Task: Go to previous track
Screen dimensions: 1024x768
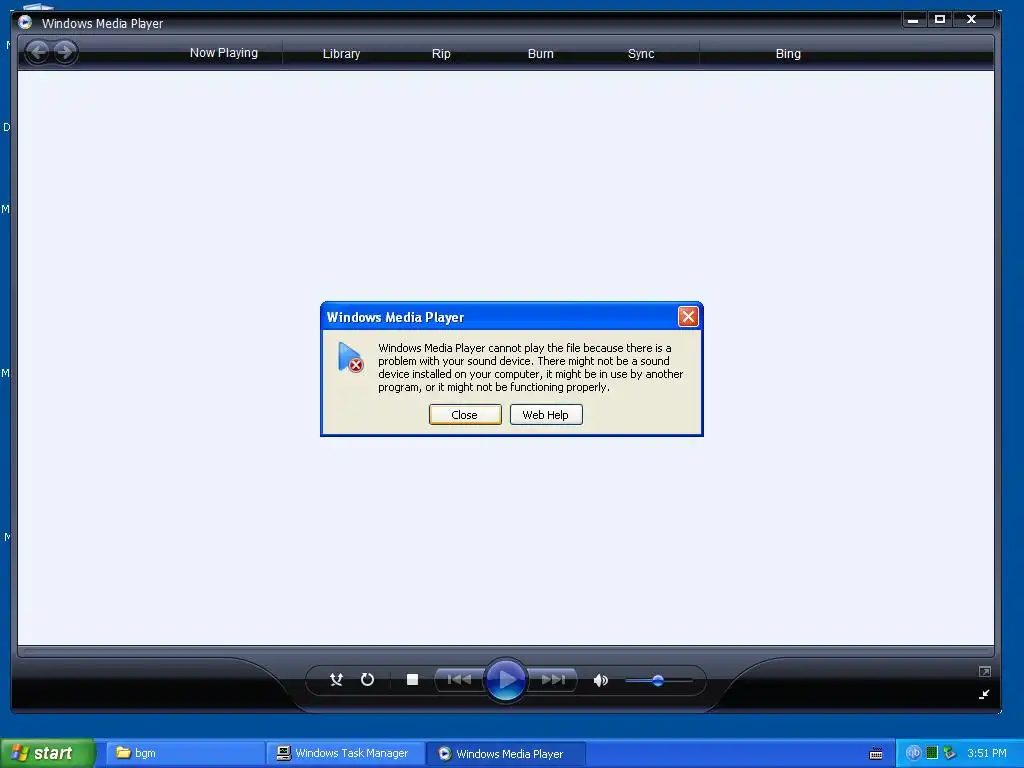Action: click(459, 680)
